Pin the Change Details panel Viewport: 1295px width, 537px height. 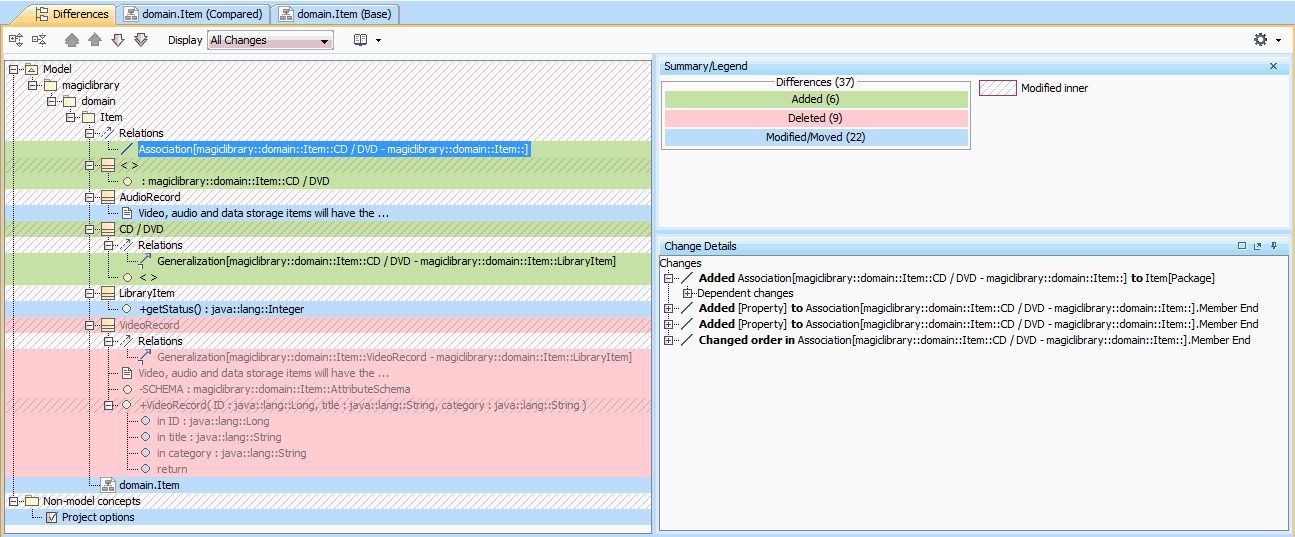1273,246
